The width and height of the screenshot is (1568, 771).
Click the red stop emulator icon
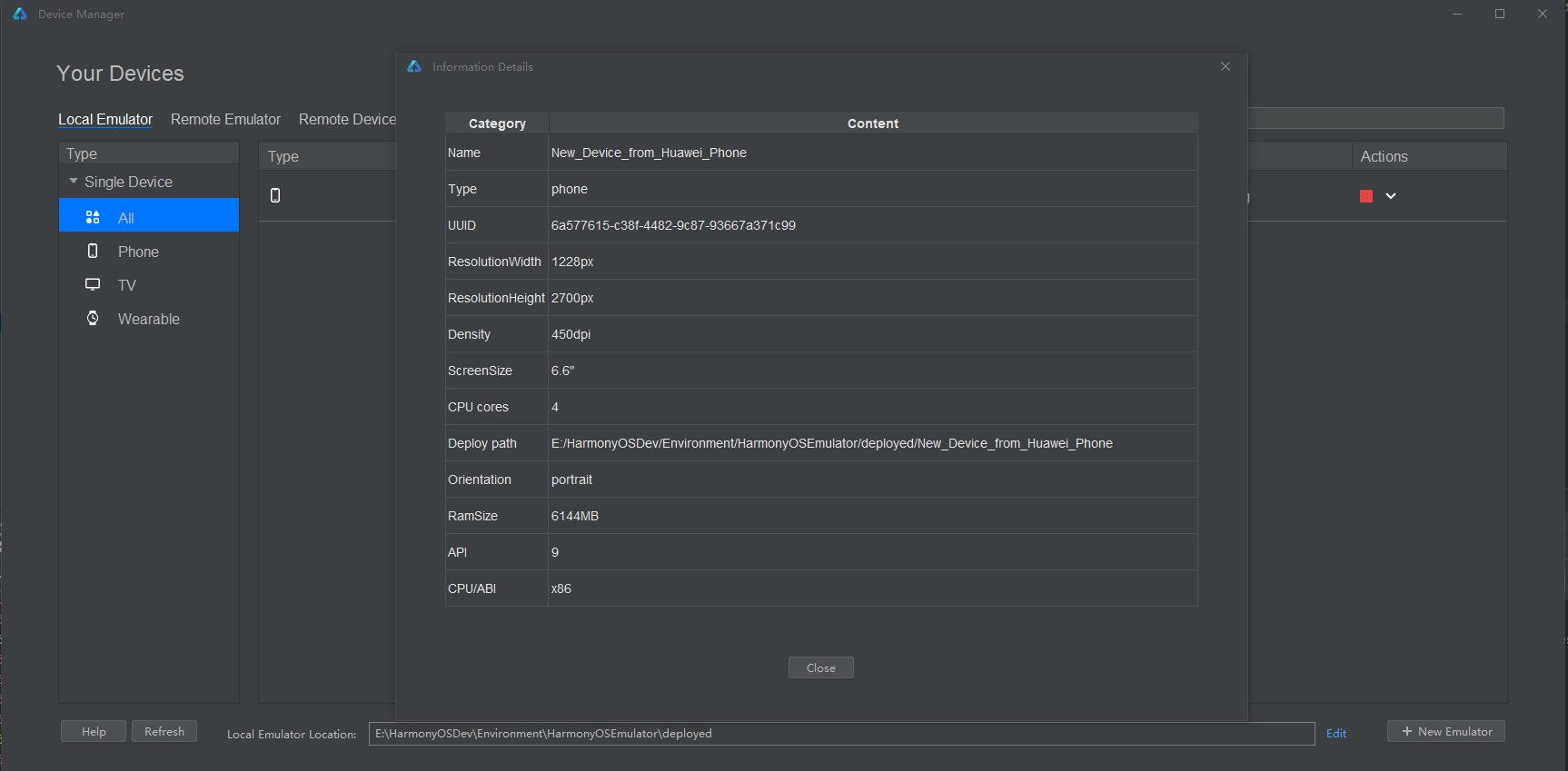1365,196
